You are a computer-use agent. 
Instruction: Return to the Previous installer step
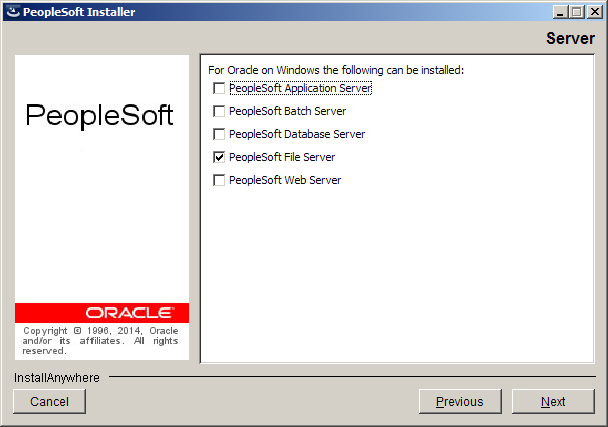pyautogui.click(x=460, y=401)
